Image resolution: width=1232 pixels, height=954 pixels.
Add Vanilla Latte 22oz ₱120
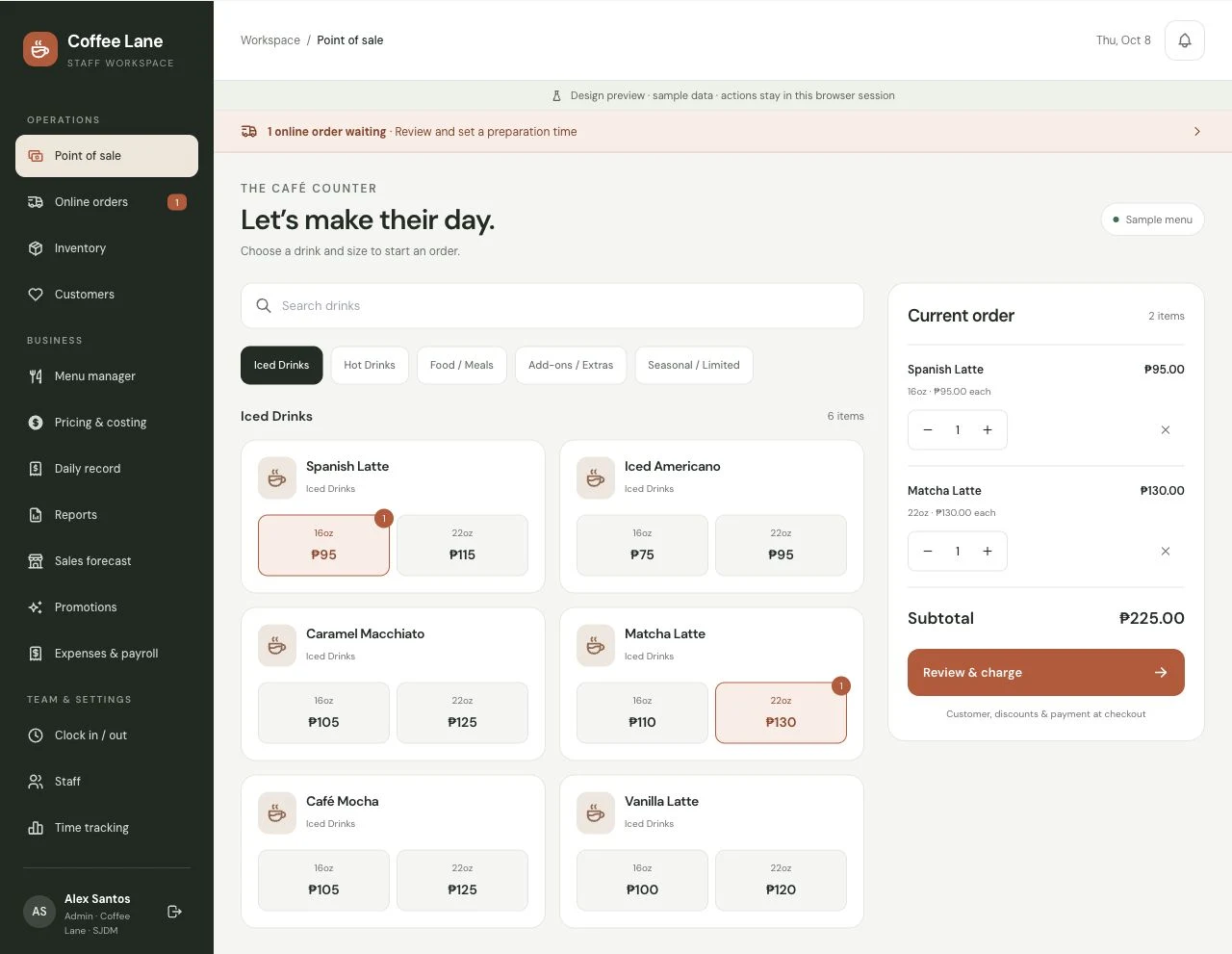pos(781,881)
